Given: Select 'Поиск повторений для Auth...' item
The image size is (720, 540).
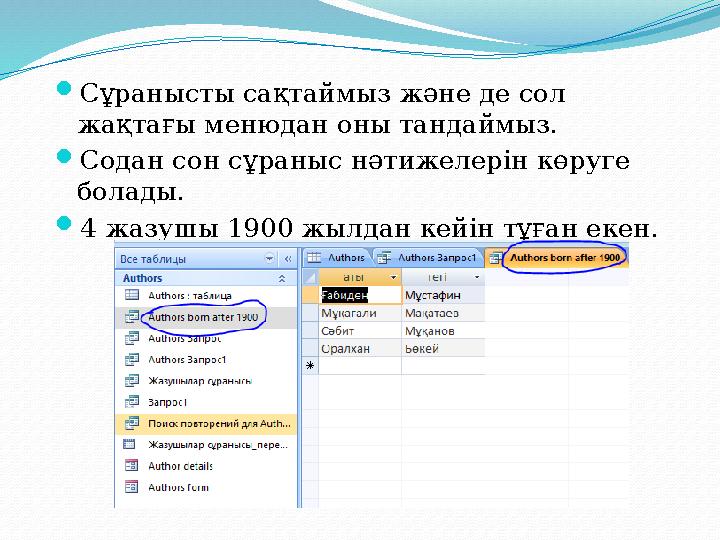Looking at the screenshot, I should [206, 423].
